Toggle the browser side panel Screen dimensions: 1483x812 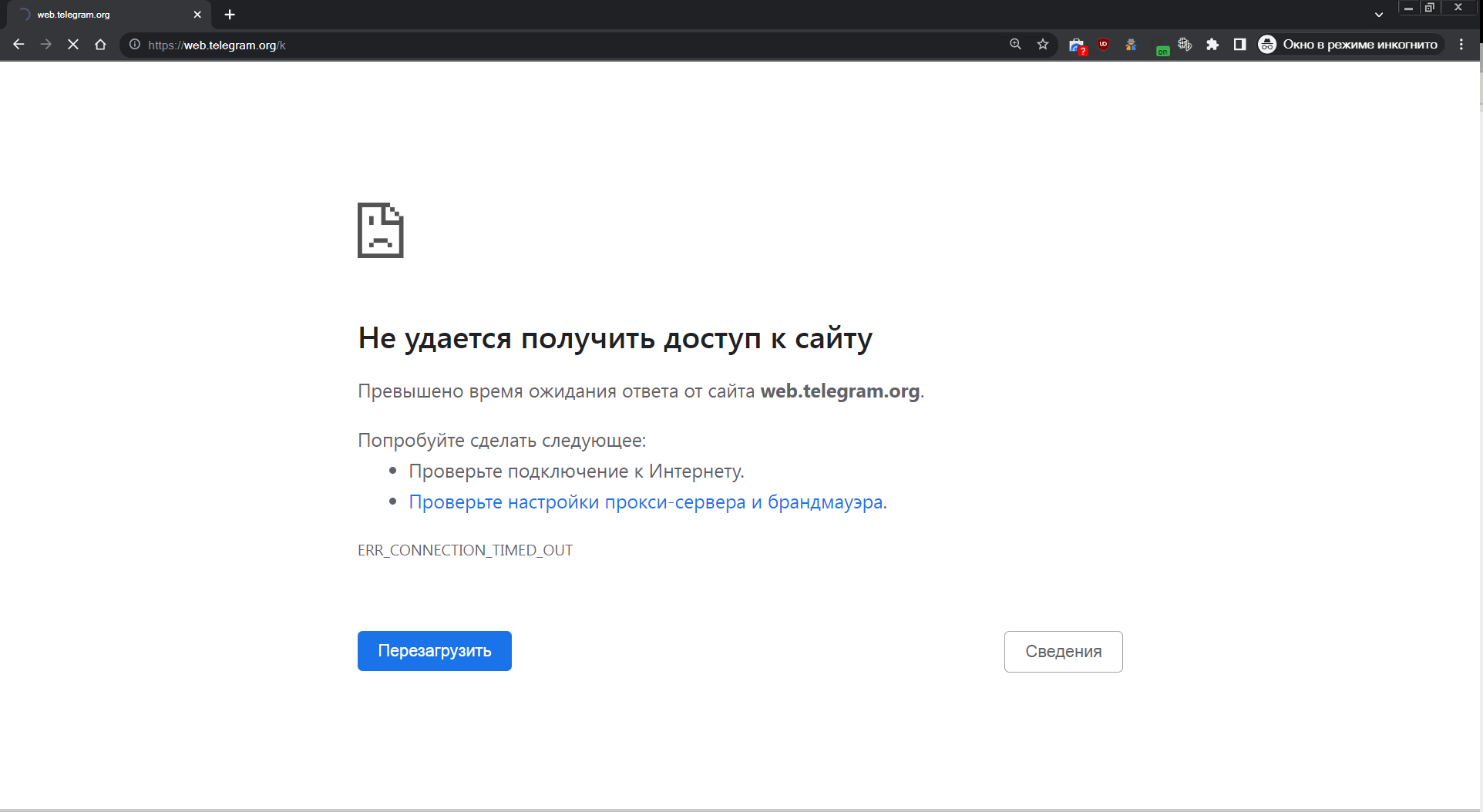[1239, 45]
